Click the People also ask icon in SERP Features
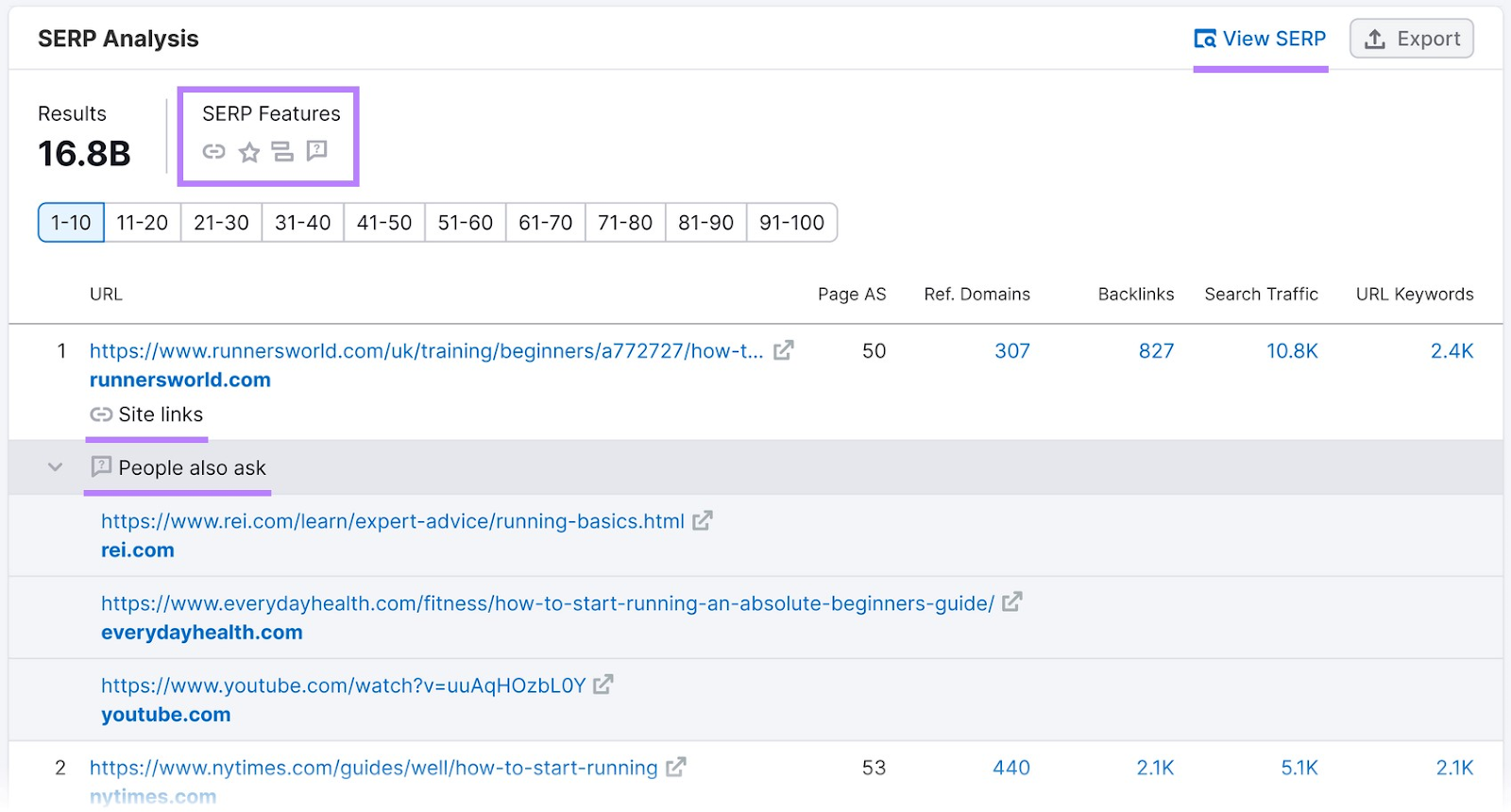 click(x=317, y=151)
